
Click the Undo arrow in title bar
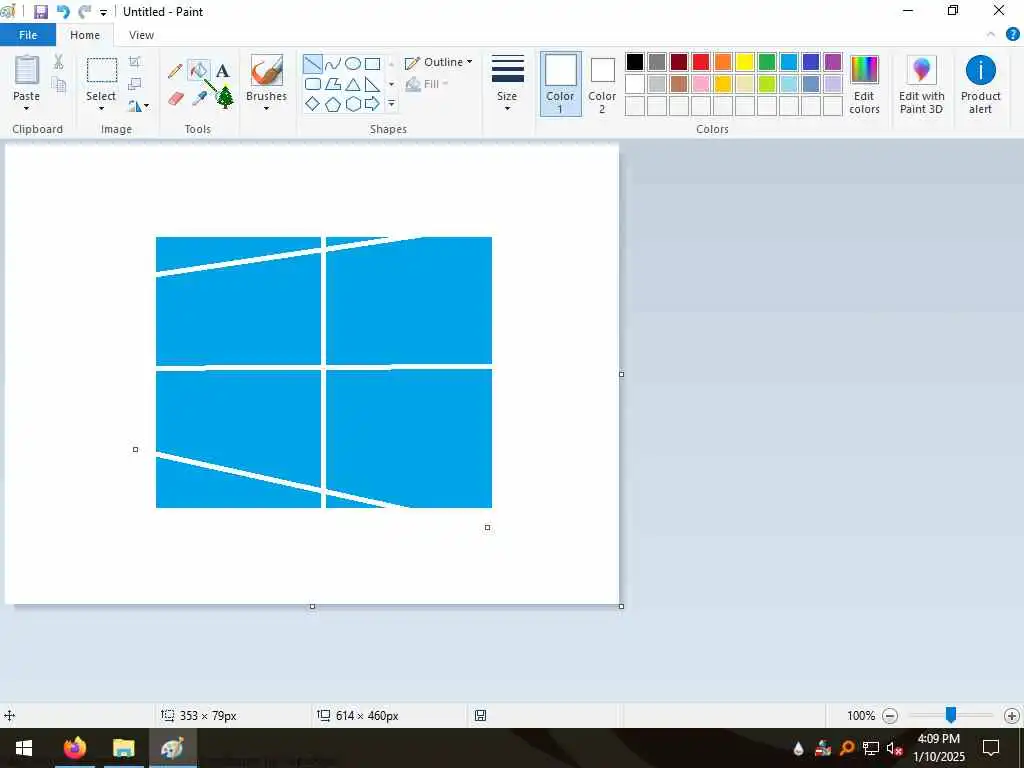tap(63, 12)
